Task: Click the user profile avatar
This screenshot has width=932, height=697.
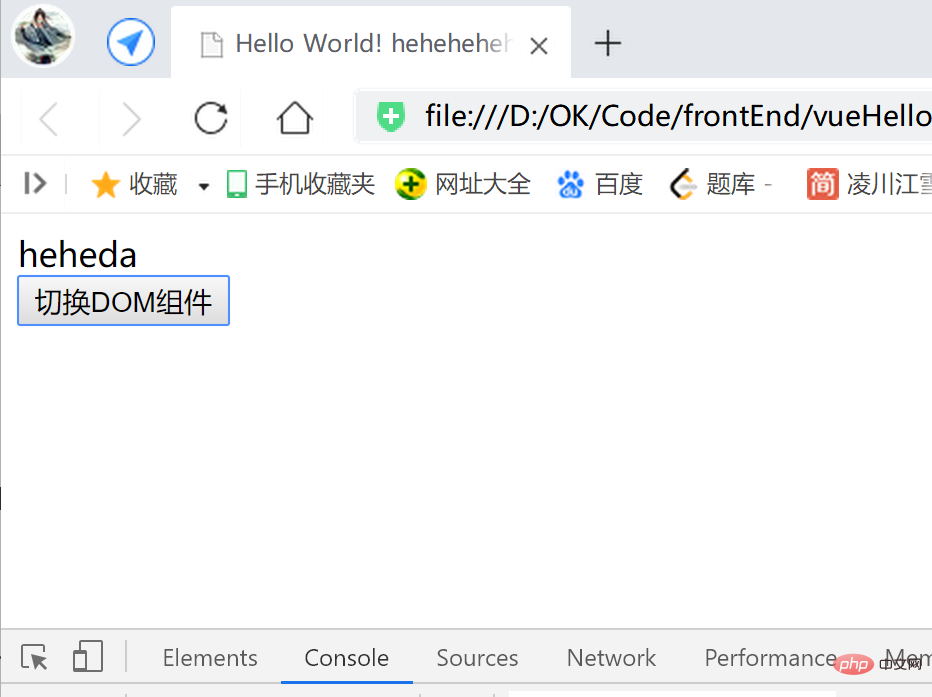Action: 43,37
